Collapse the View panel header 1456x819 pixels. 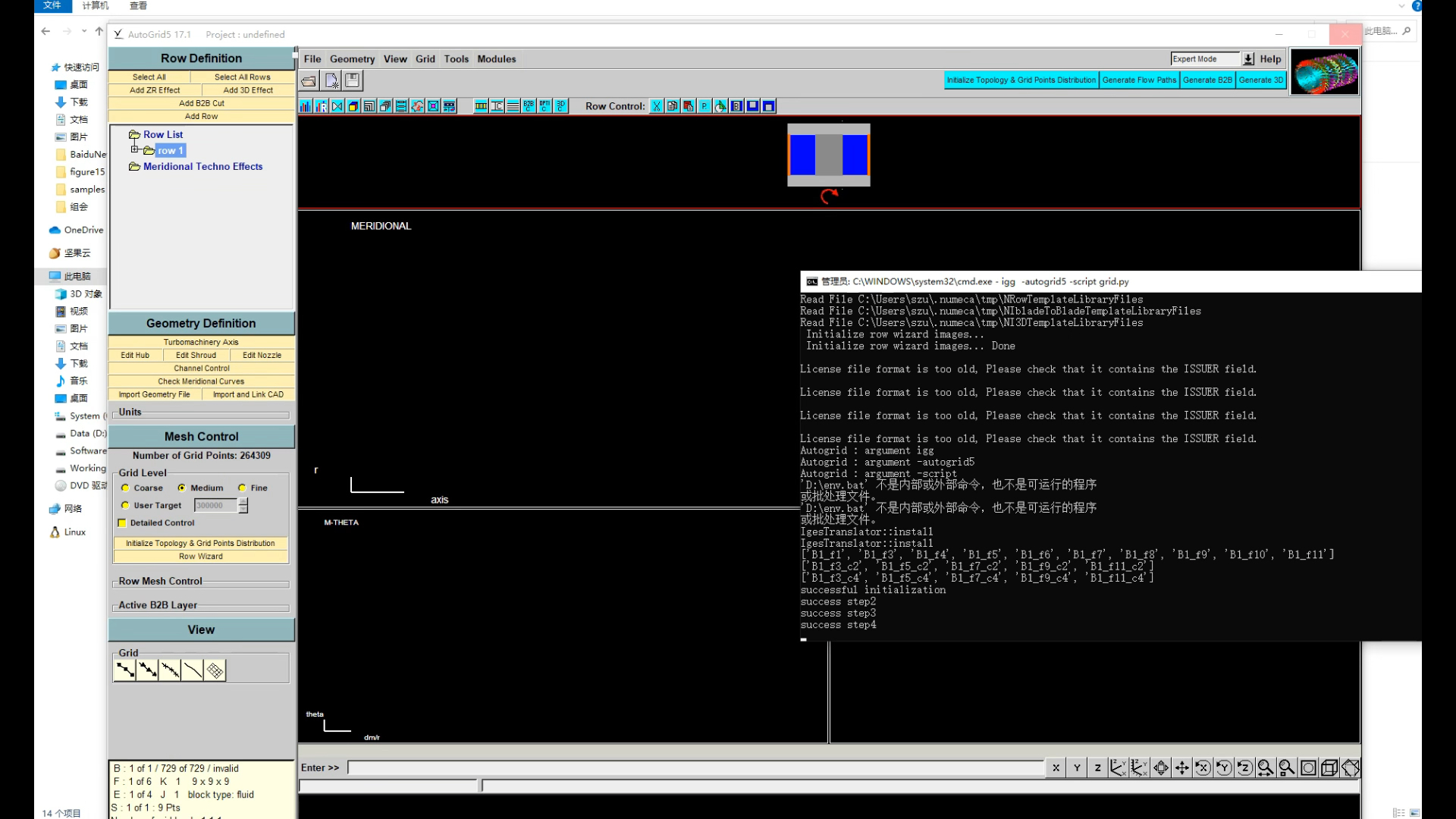tap(201, 630)
